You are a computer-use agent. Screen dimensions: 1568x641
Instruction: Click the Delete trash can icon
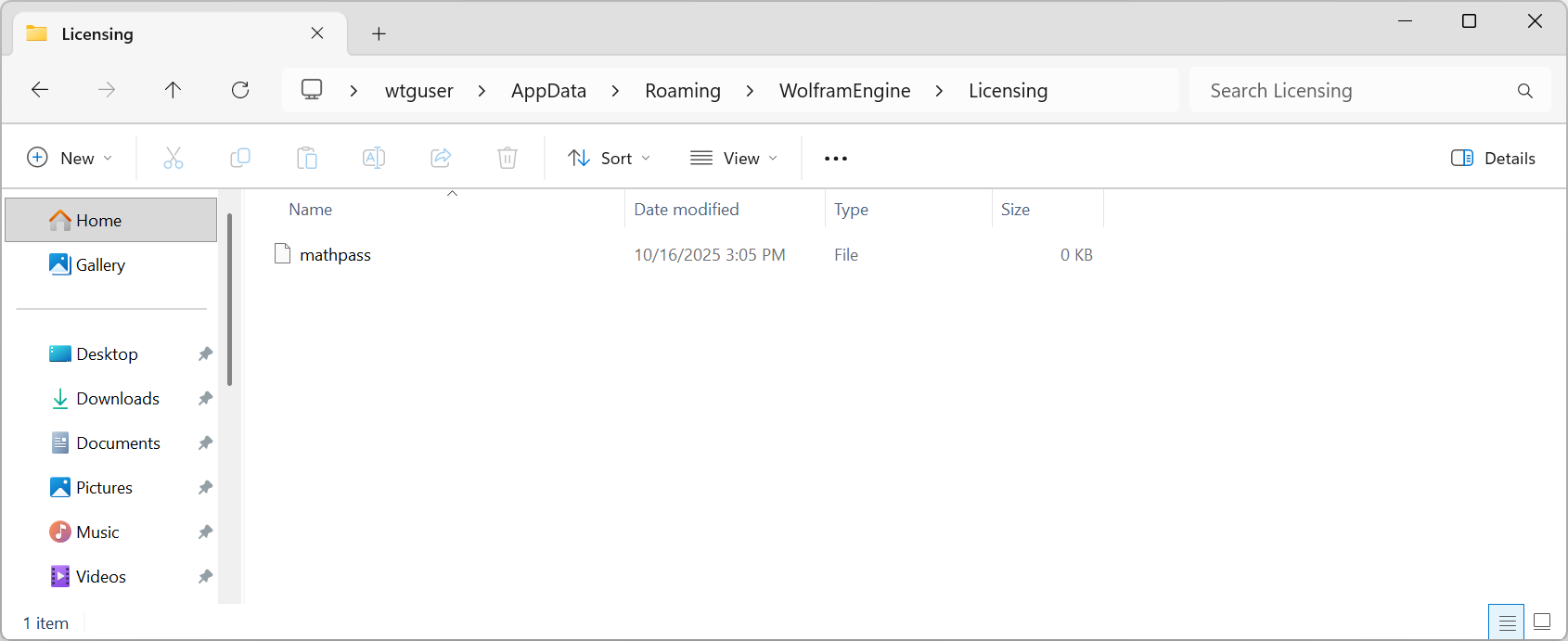(508, 159)
